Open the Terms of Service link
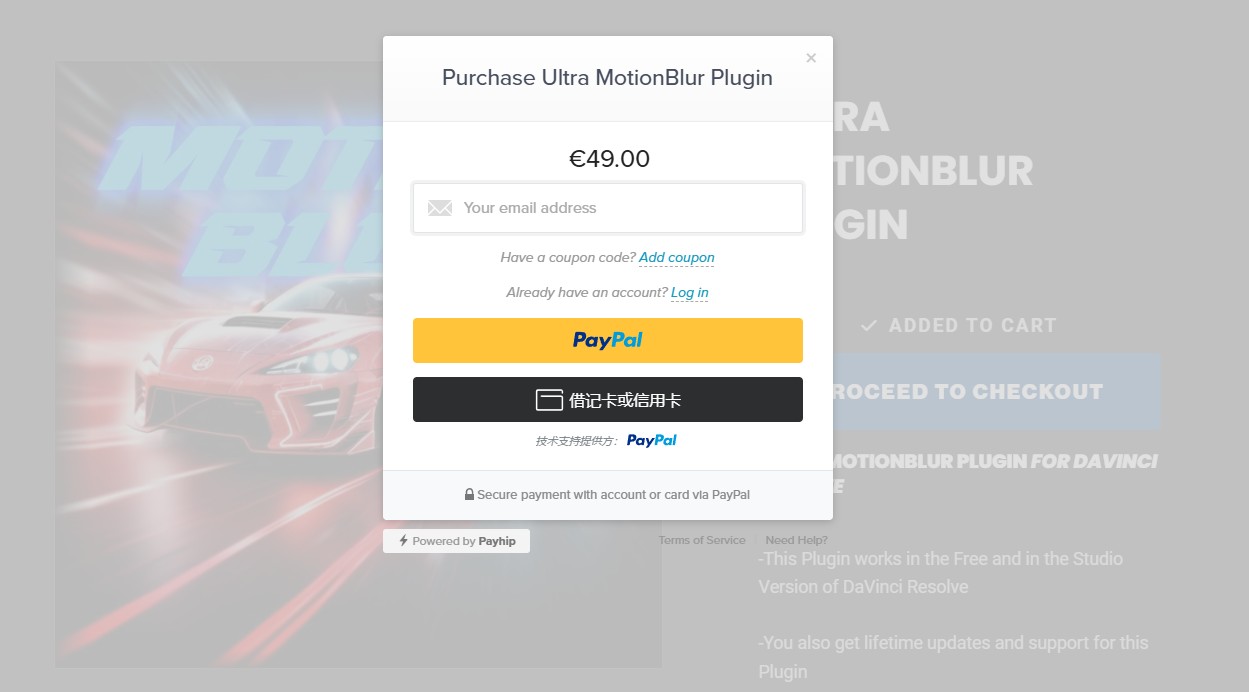This screenshot has width=1249, height=692. point(702,540)
